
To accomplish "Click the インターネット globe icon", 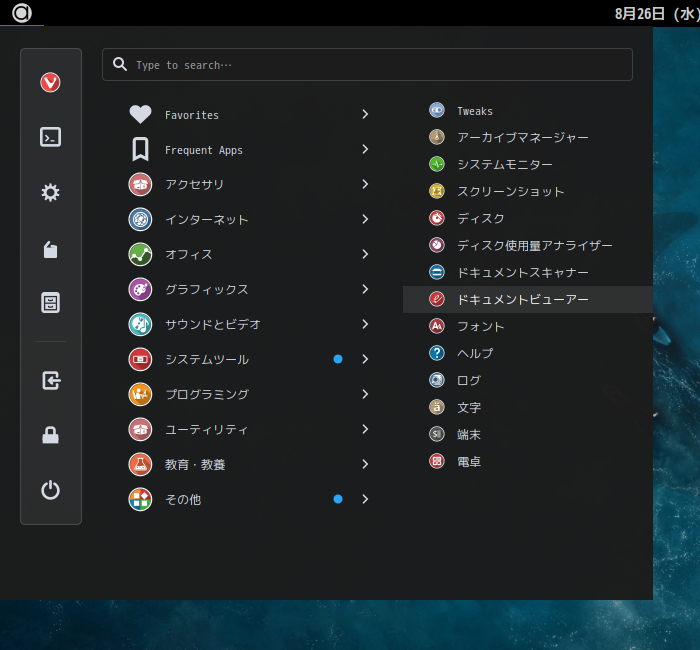I will click(x=140, y=219).
